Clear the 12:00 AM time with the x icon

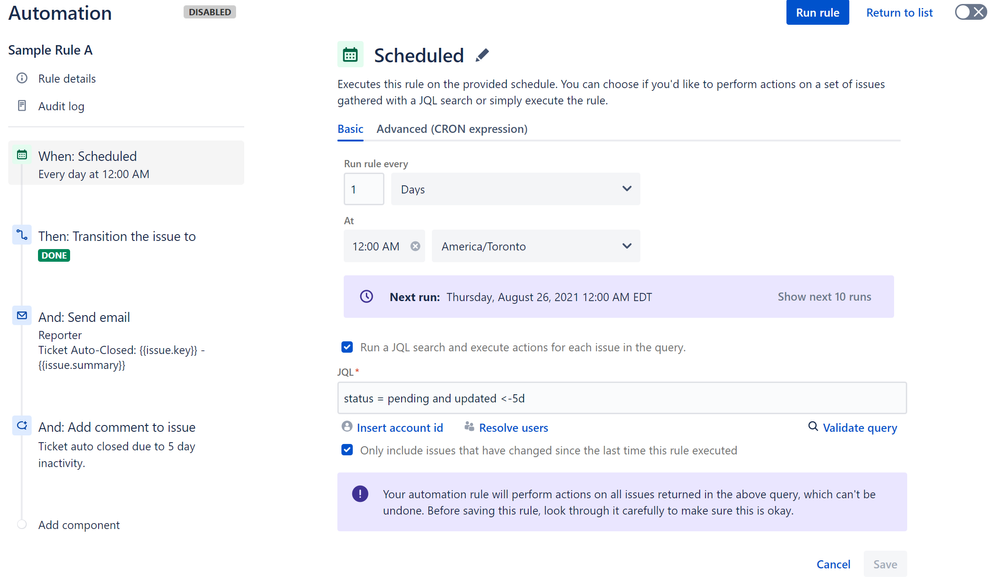pyautogui.click(x=415, y=246)
